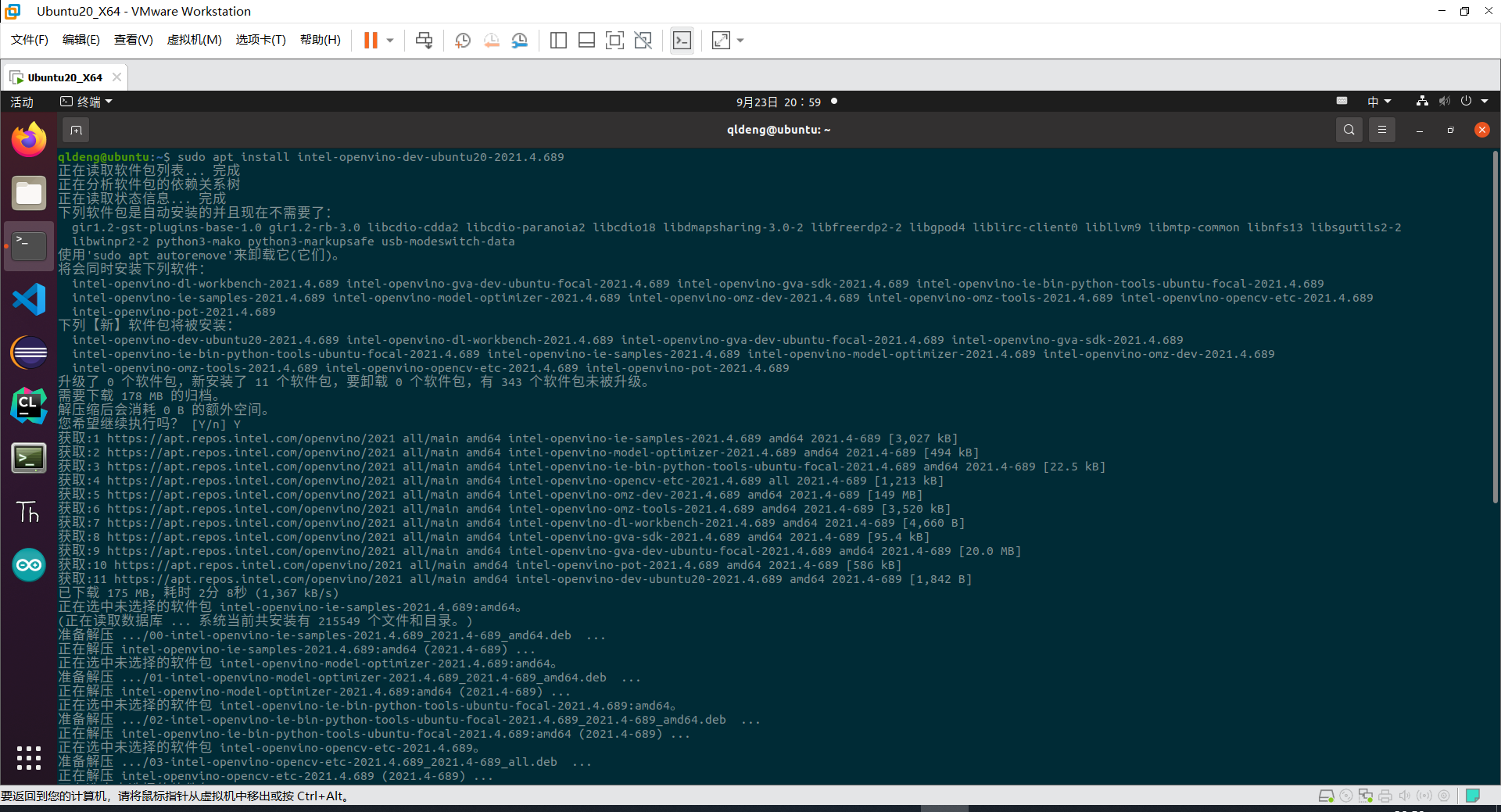
Task: Click the VMware message log icon
Action: tap(1473, 796)
